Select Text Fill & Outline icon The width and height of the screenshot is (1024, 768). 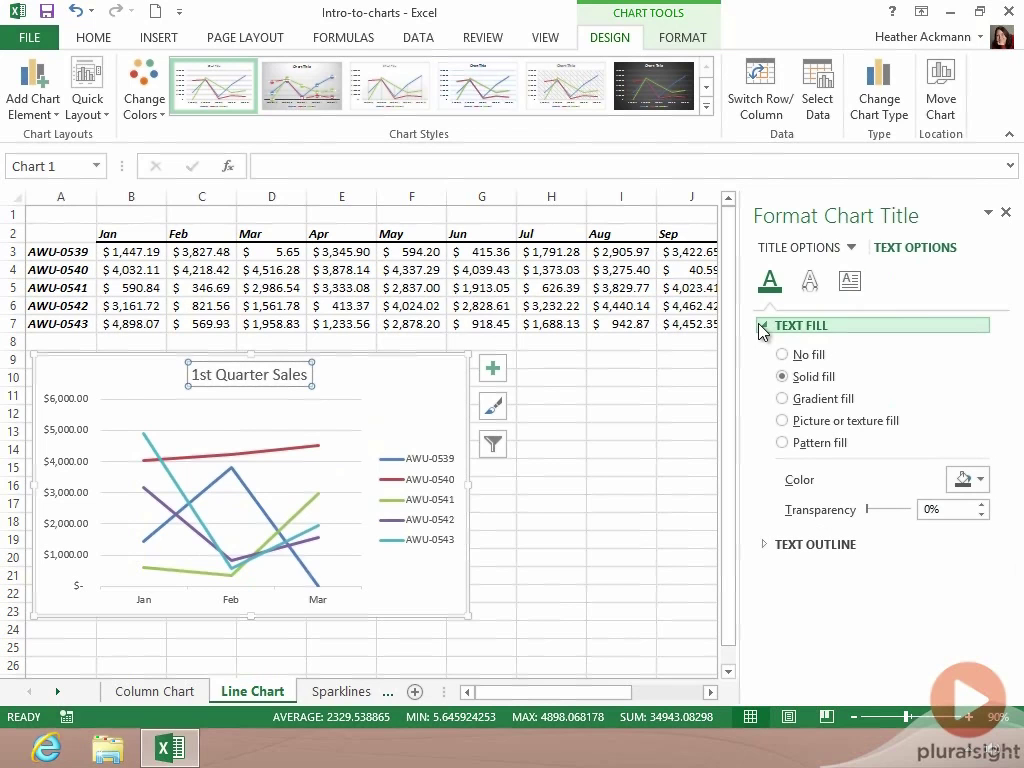[770, 281]
